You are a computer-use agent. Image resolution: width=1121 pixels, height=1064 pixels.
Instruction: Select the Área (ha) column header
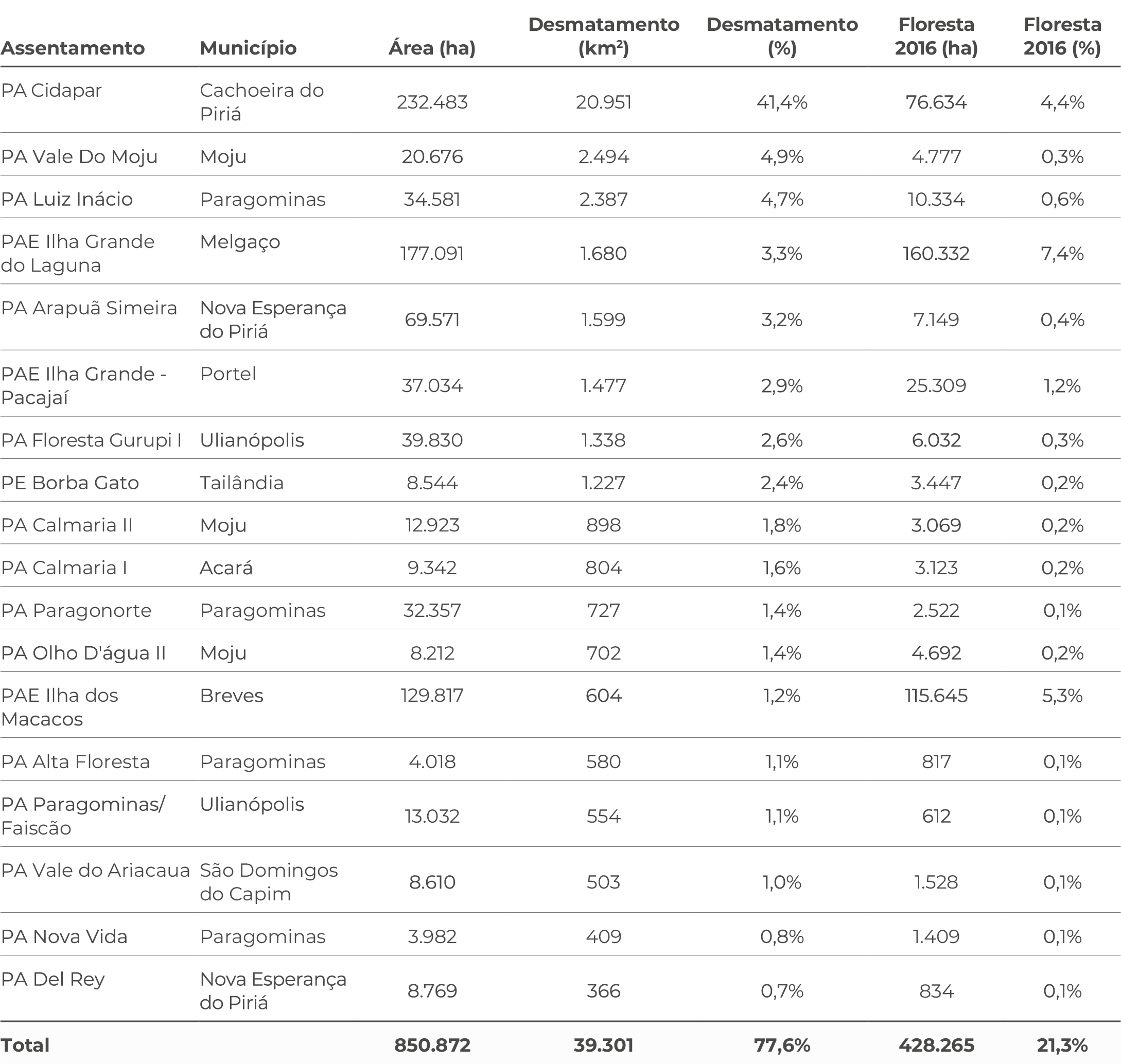(x=432, y=48)
